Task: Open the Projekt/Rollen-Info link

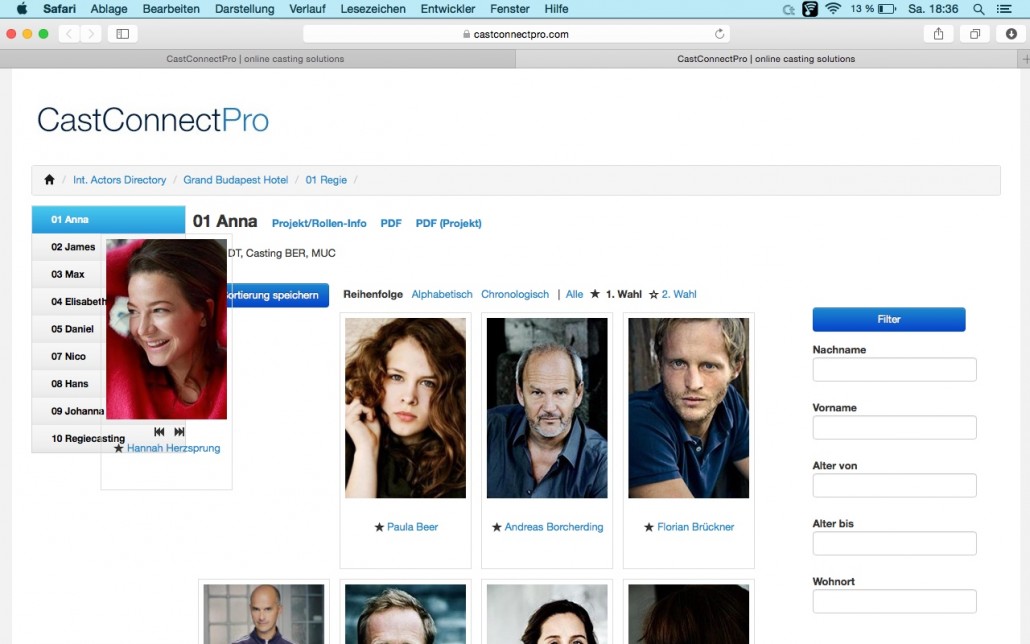Action: 319,223
